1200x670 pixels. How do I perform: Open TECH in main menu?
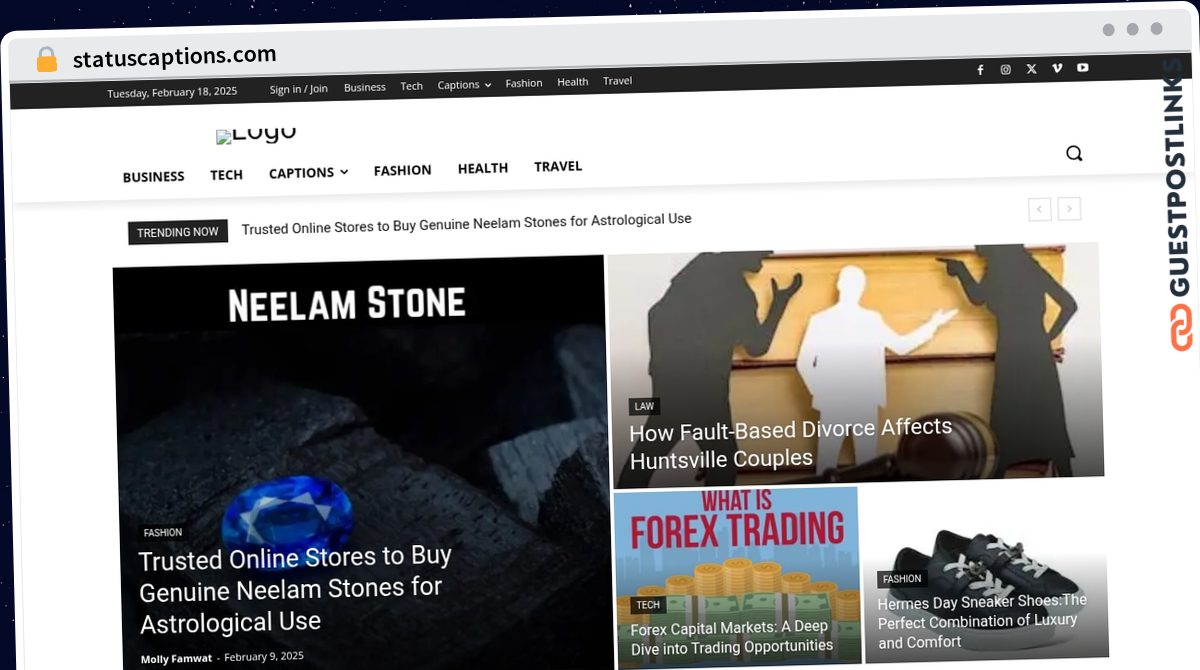(x=226, y=175)
